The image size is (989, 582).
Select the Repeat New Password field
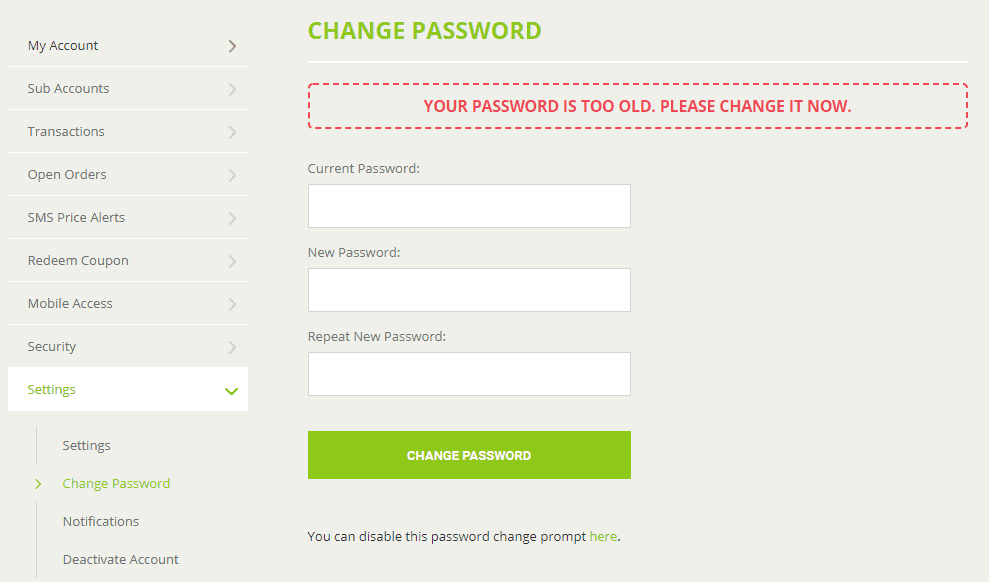click(469, 374)
